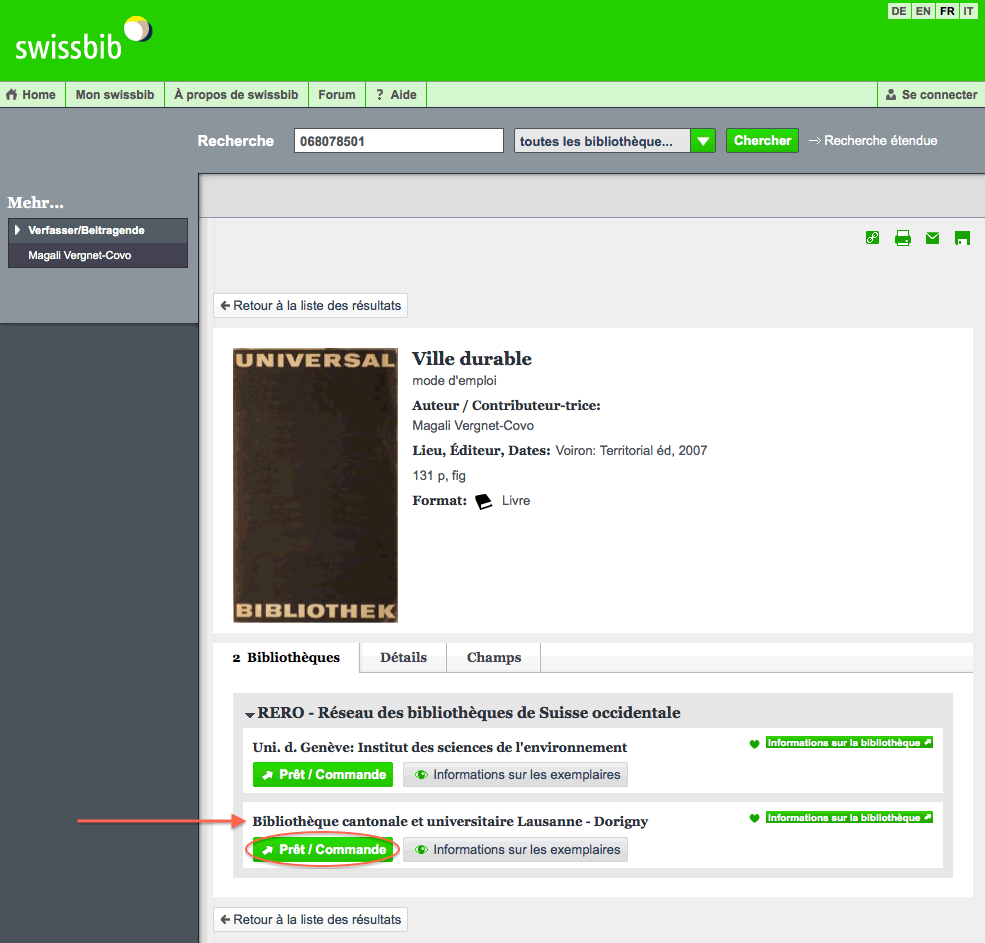Copy the permalink with the link icon

(873, 237)
